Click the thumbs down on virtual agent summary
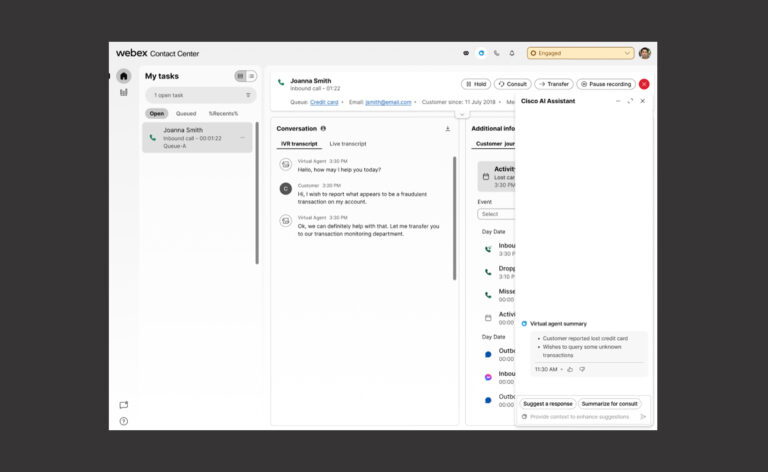Screen dimensions: 768x472 (x=582, y=369)
